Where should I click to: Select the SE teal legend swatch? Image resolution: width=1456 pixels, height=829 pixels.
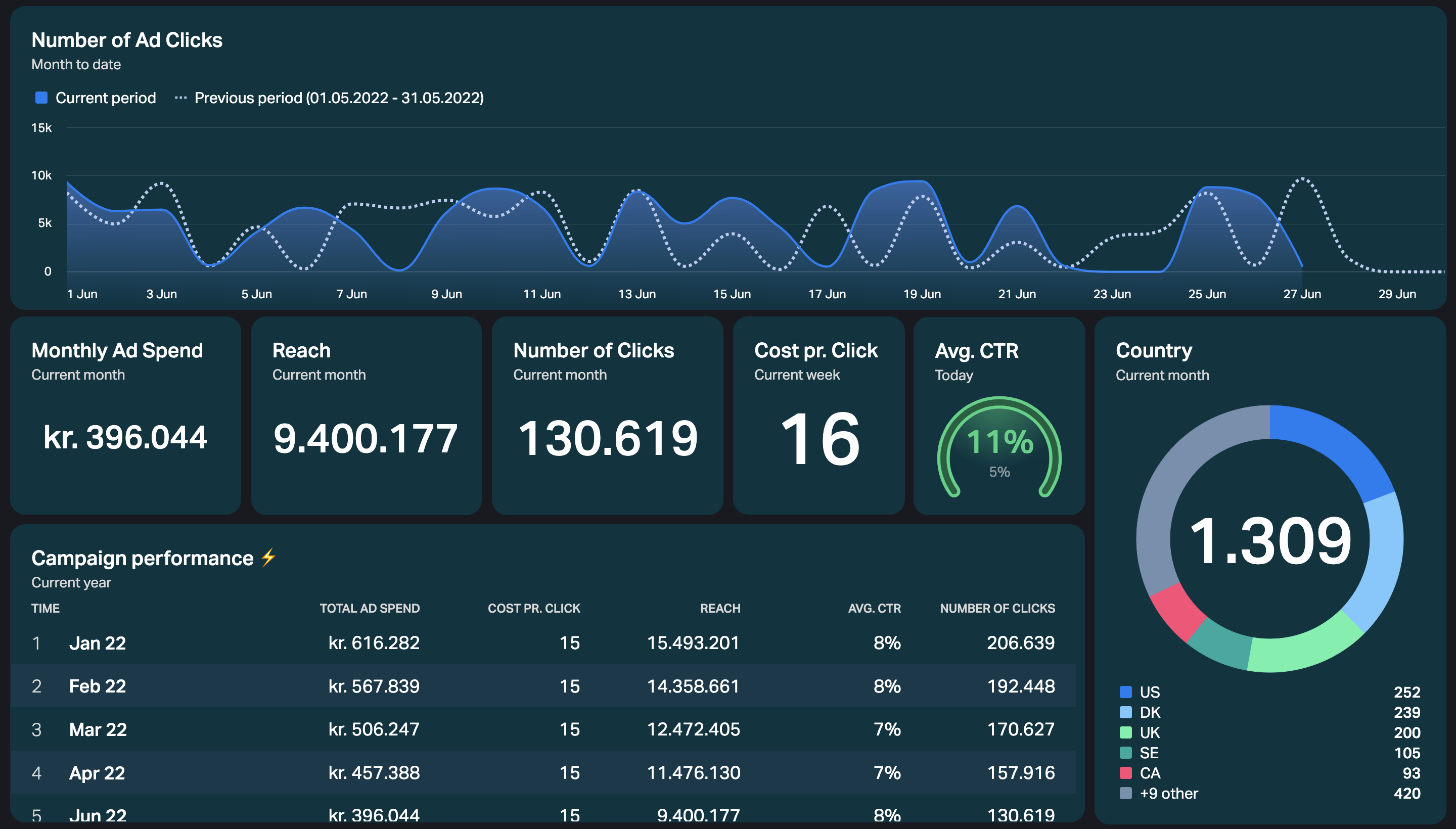coord(1125,753)
